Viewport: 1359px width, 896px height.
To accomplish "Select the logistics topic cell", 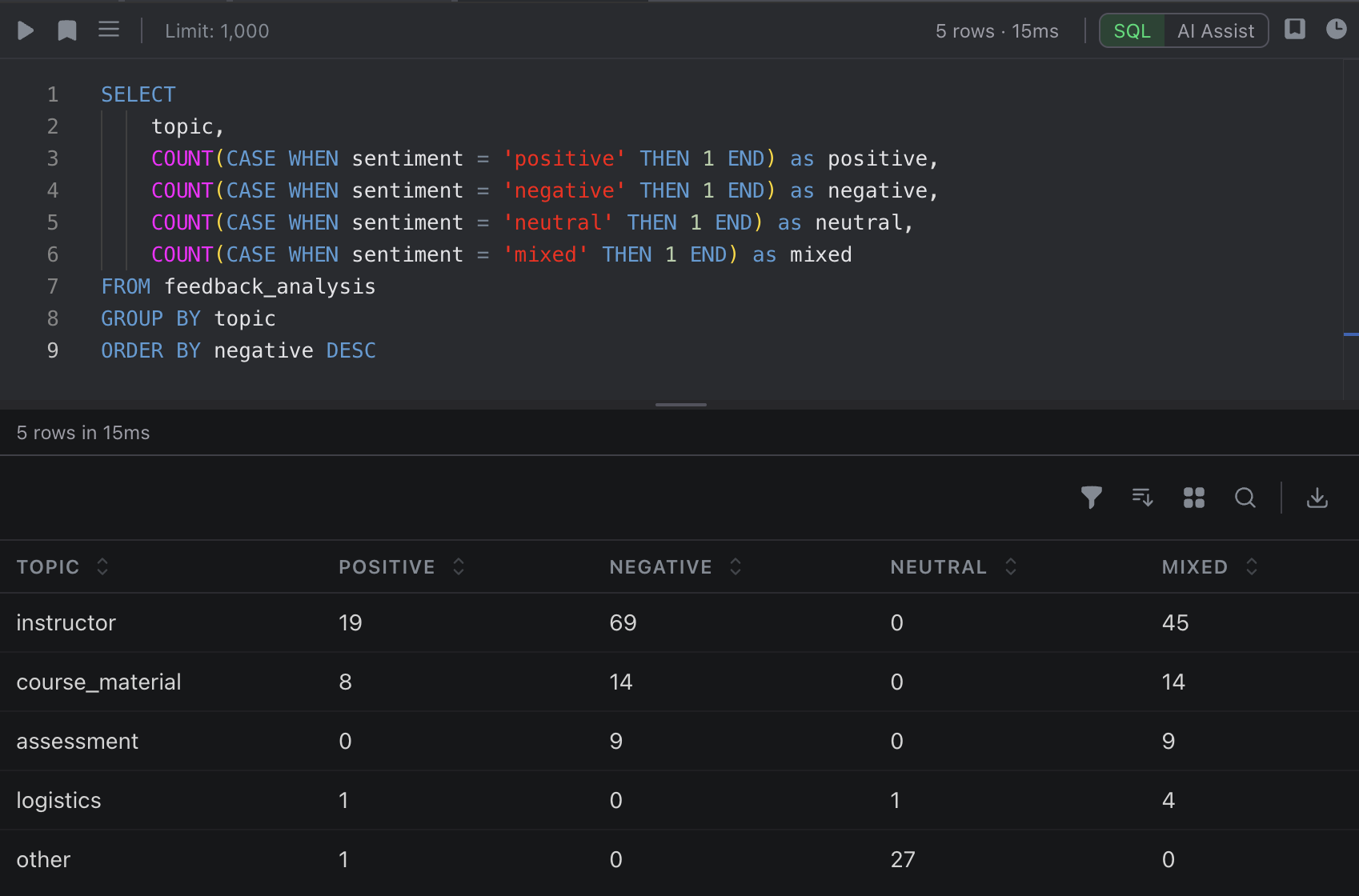I will 58,800.
